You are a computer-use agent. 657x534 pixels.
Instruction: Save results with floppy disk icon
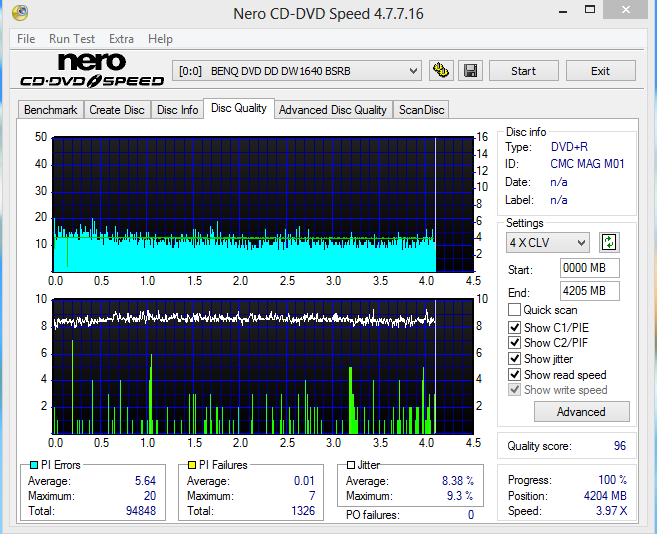click(x=470, y=70)
